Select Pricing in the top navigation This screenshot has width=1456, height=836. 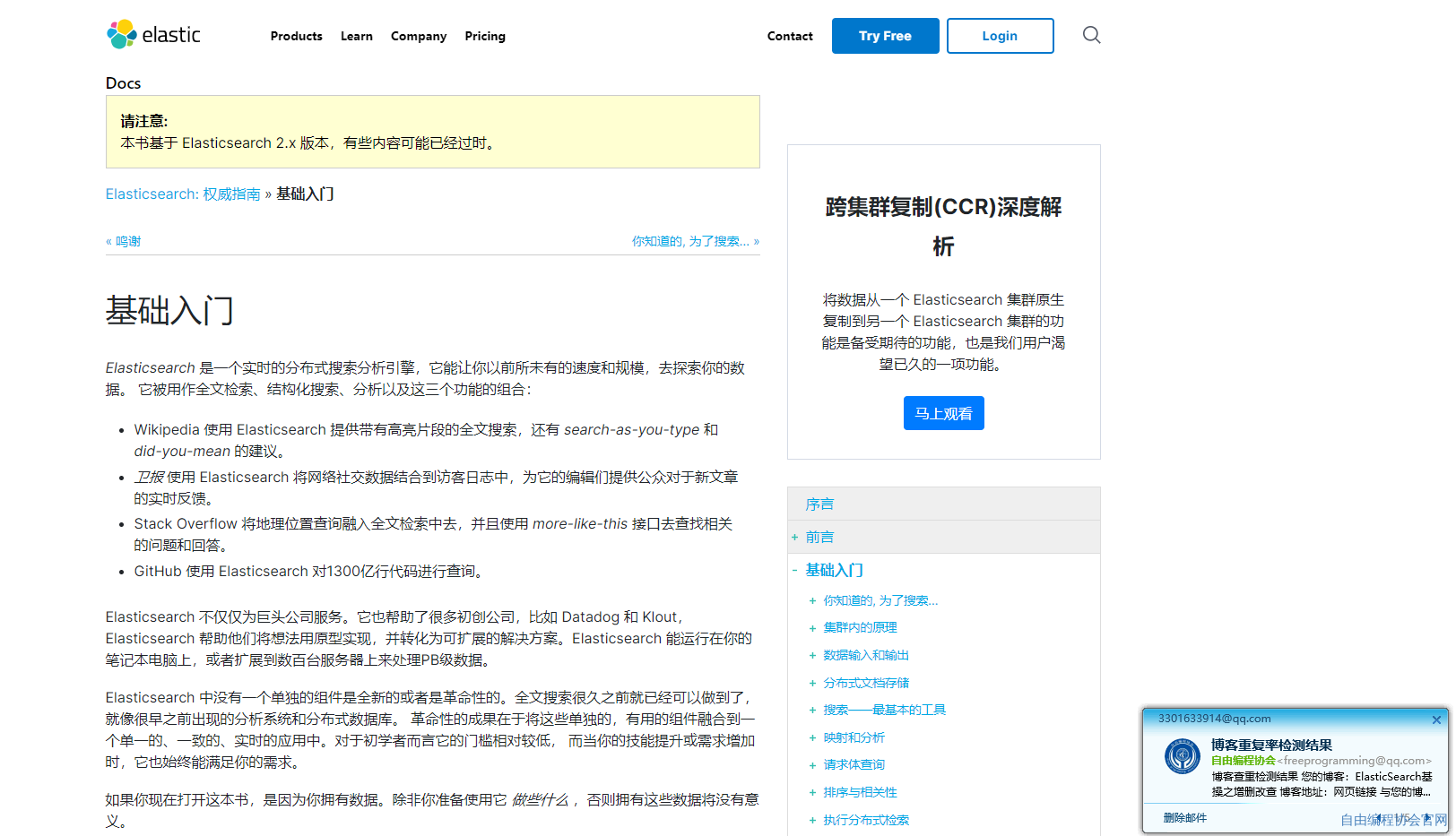484,36
